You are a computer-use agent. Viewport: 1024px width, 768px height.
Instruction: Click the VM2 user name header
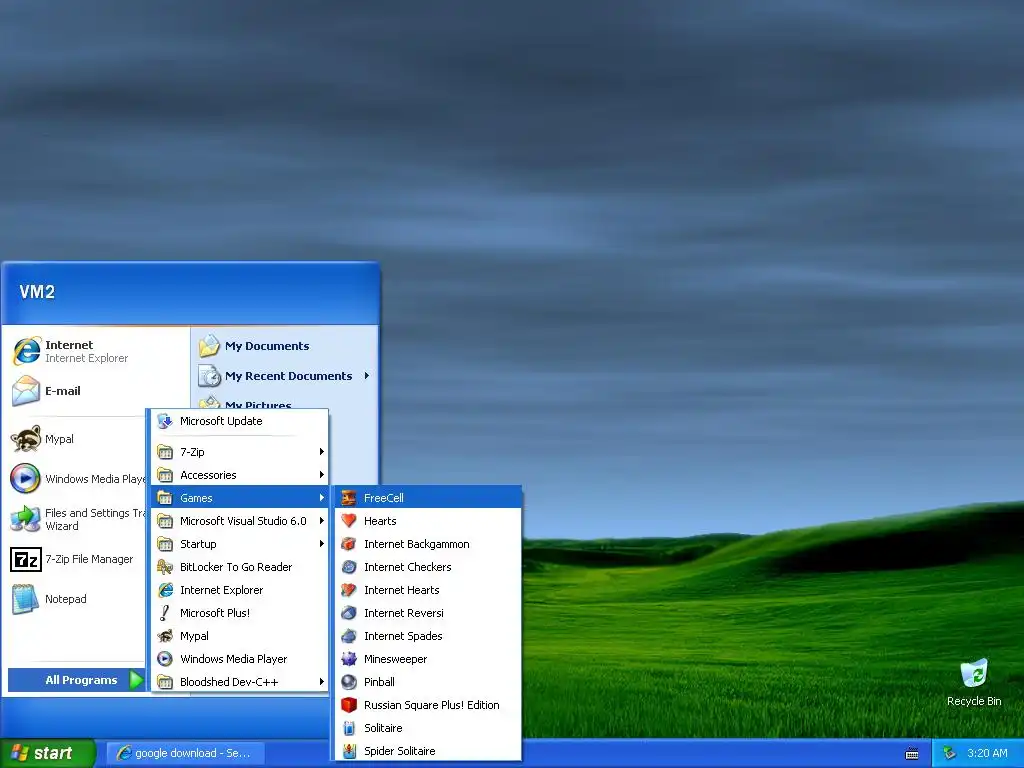coord(37,292)
